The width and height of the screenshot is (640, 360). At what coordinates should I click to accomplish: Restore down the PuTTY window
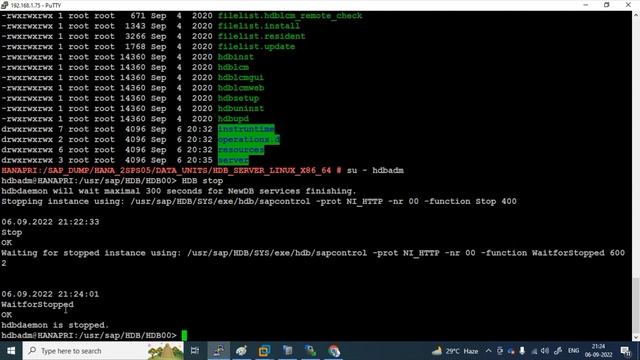607,5
